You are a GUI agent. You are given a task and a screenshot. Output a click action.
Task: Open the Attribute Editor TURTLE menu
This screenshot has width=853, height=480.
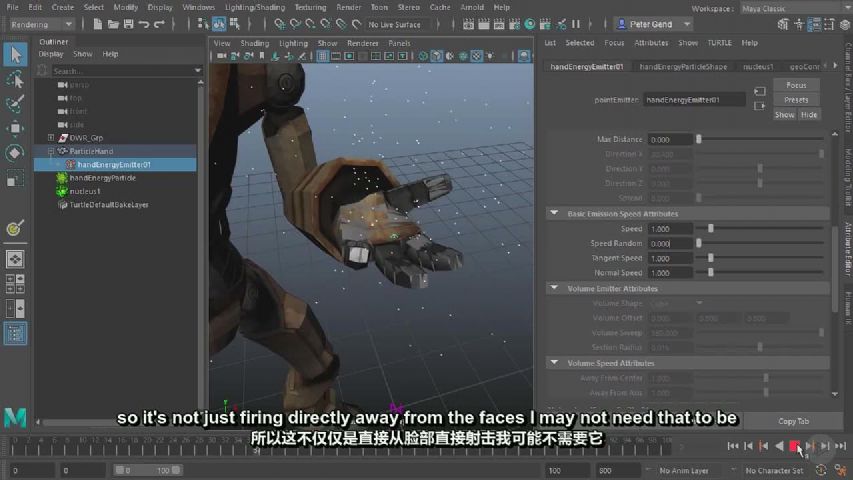click(x=719, y=42)
